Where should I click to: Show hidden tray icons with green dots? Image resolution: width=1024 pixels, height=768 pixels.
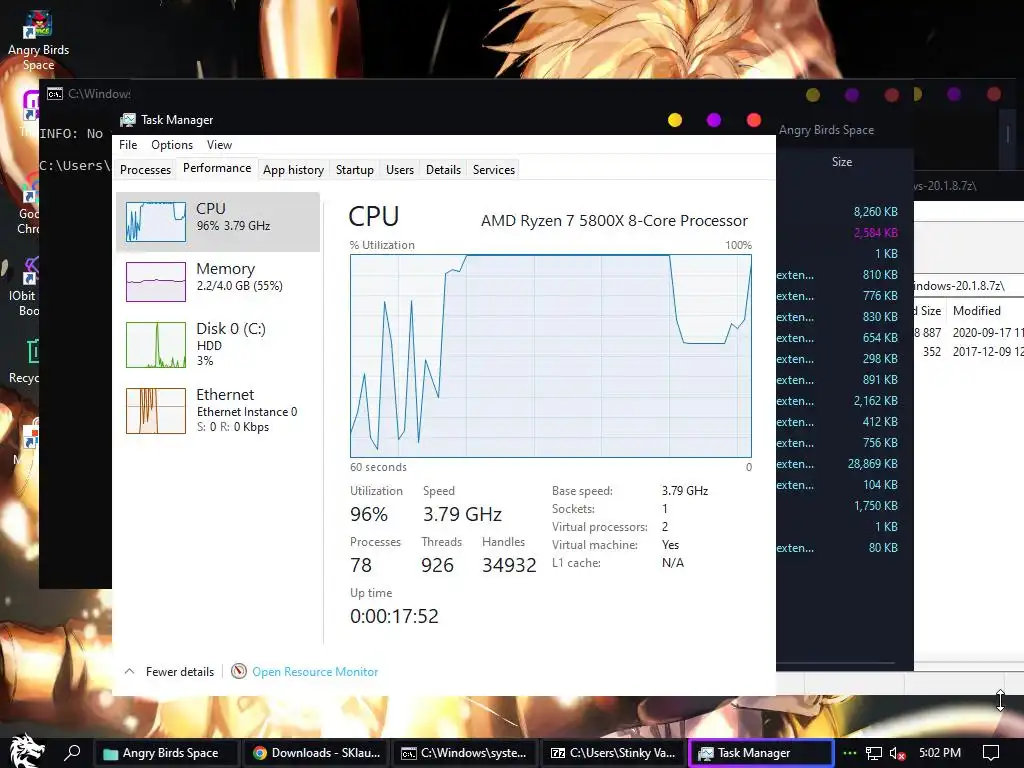tap(850, 753)
